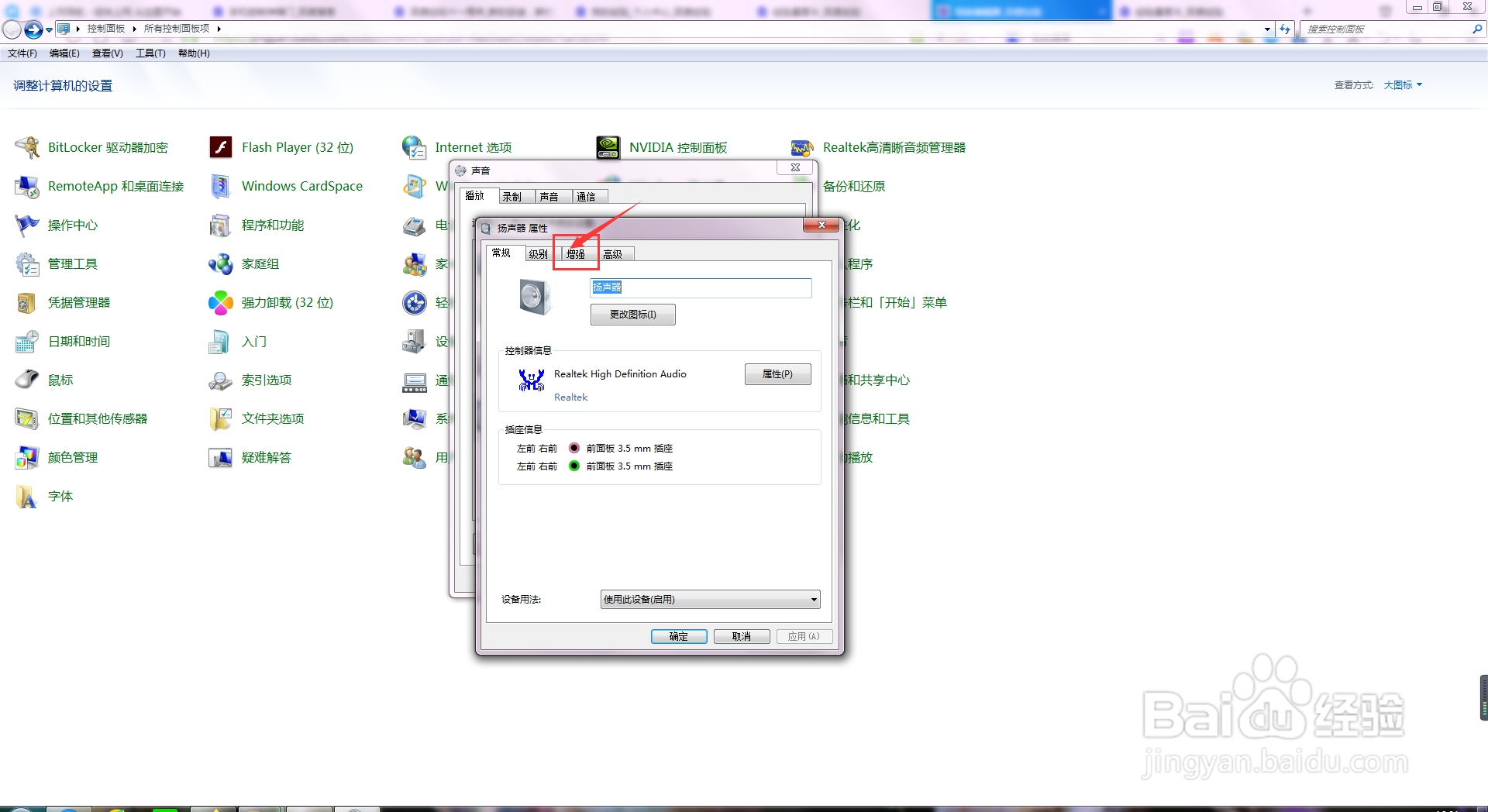The image size is (1488, 812).
Task: Click the controller 属性(P) button
Action: [778, 374]
